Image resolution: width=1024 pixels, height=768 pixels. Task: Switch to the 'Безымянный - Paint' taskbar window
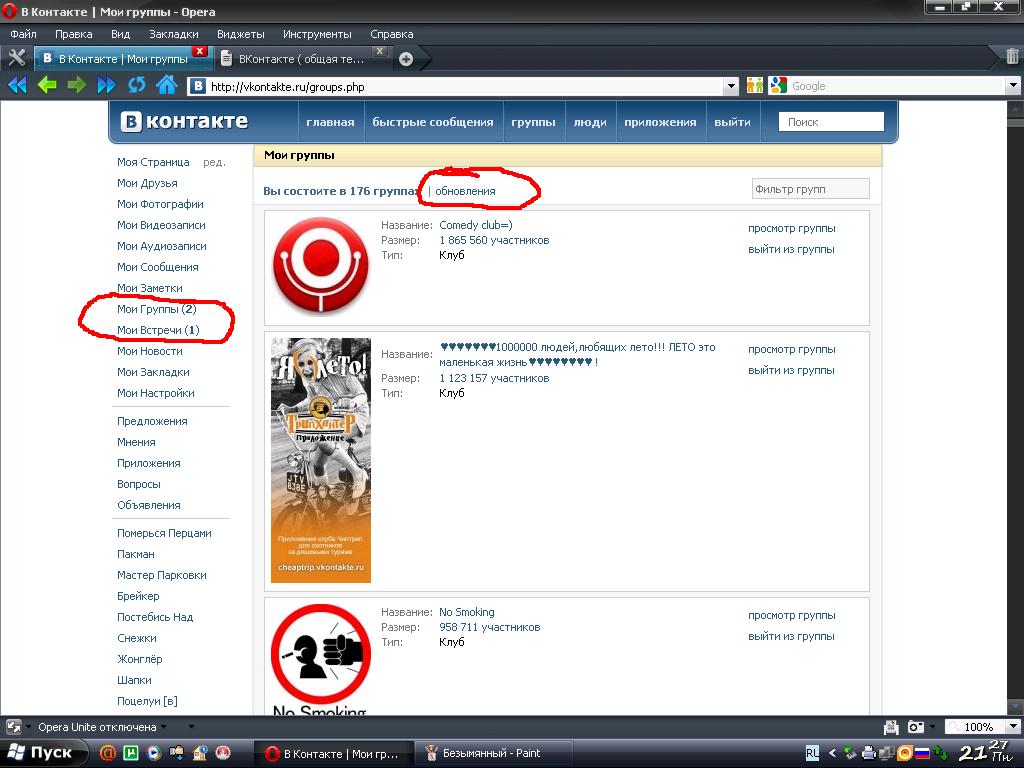coord(493,753)
